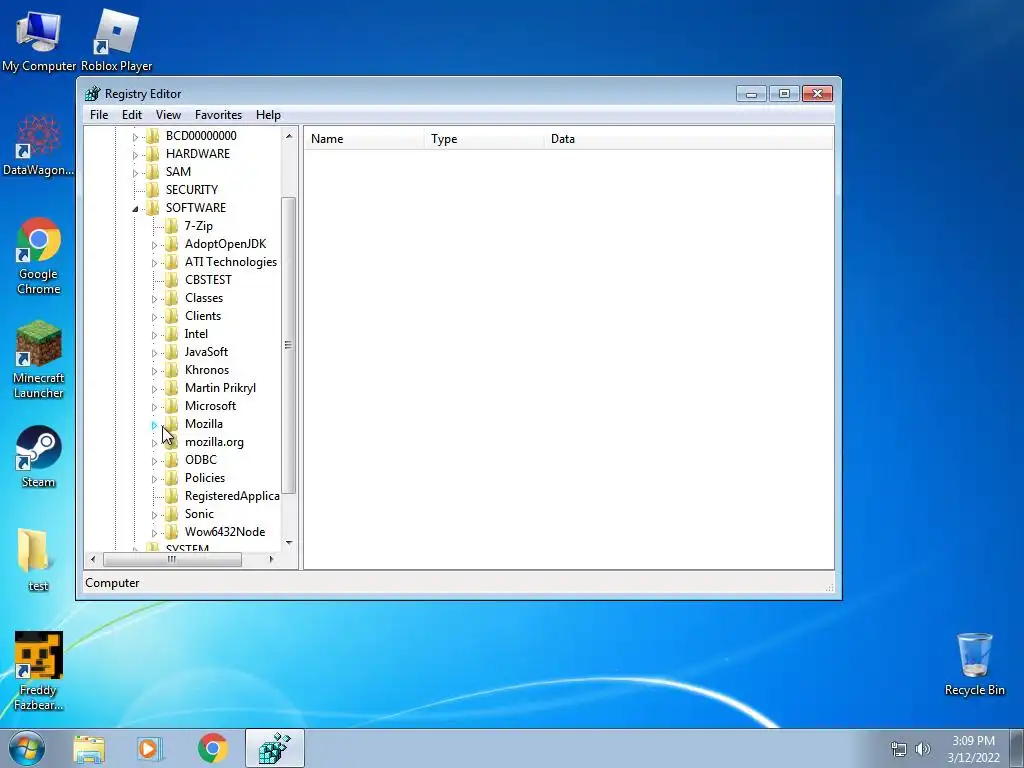Launch Google Chrome from desktop
The width and height of the screenshot is (1024, 768).
tap(38, 255)
